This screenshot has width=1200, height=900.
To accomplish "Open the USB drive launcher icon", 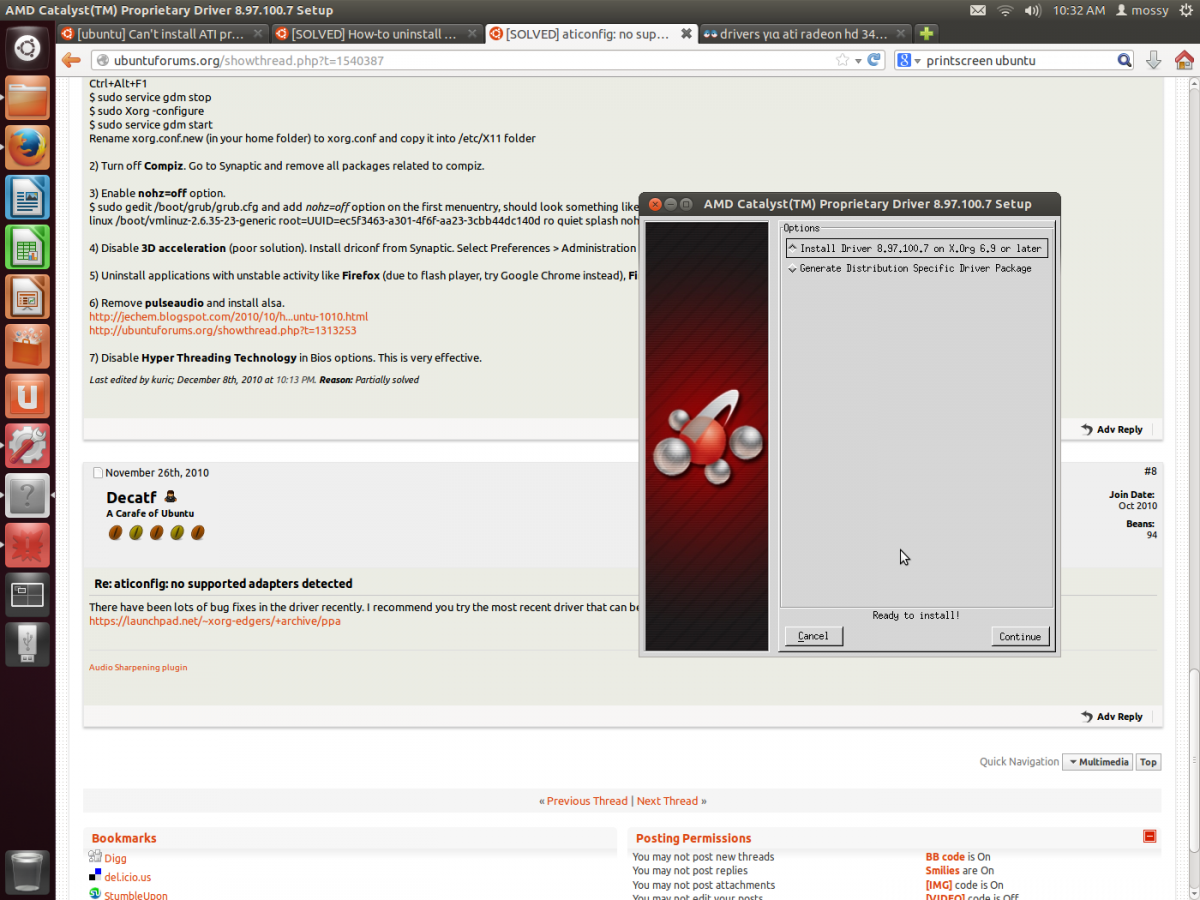I will pos(27,645).
